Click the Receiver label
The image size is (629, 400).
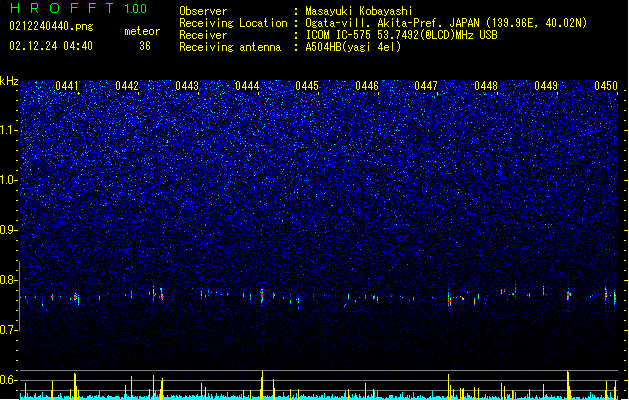coord(203,35)
